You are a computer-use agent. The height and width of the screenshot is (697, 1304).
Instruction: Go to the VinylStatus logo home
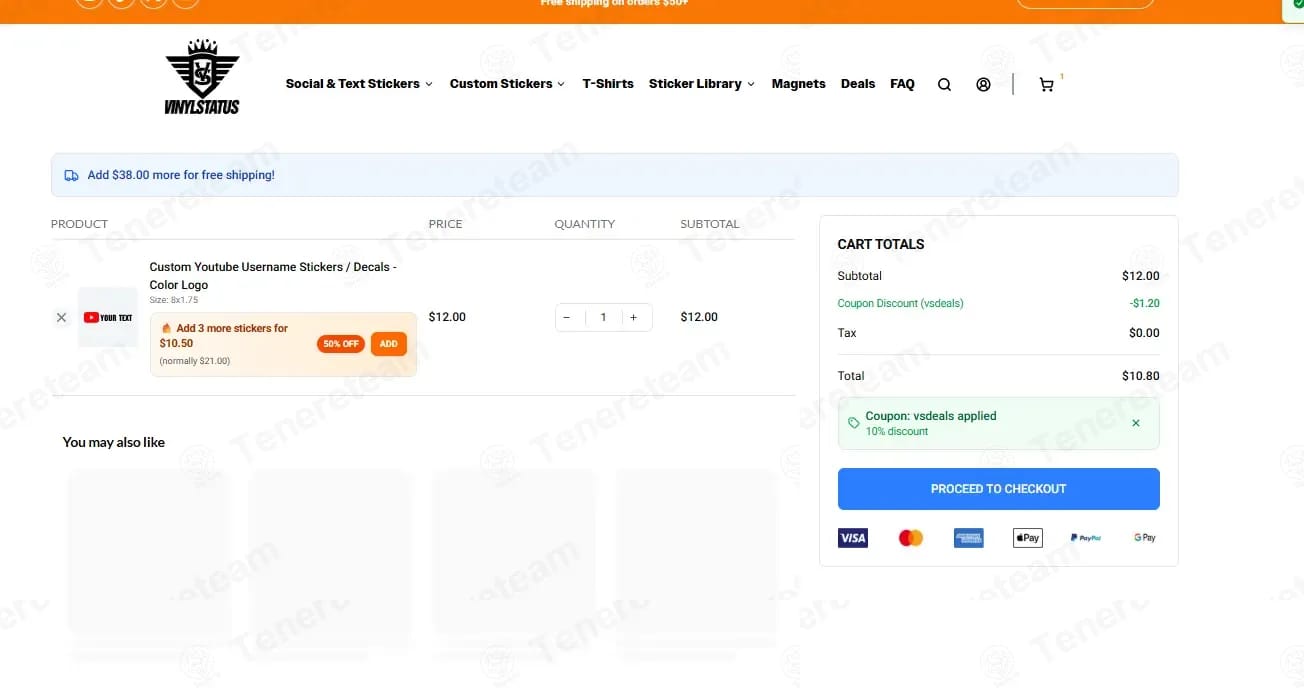202,78
